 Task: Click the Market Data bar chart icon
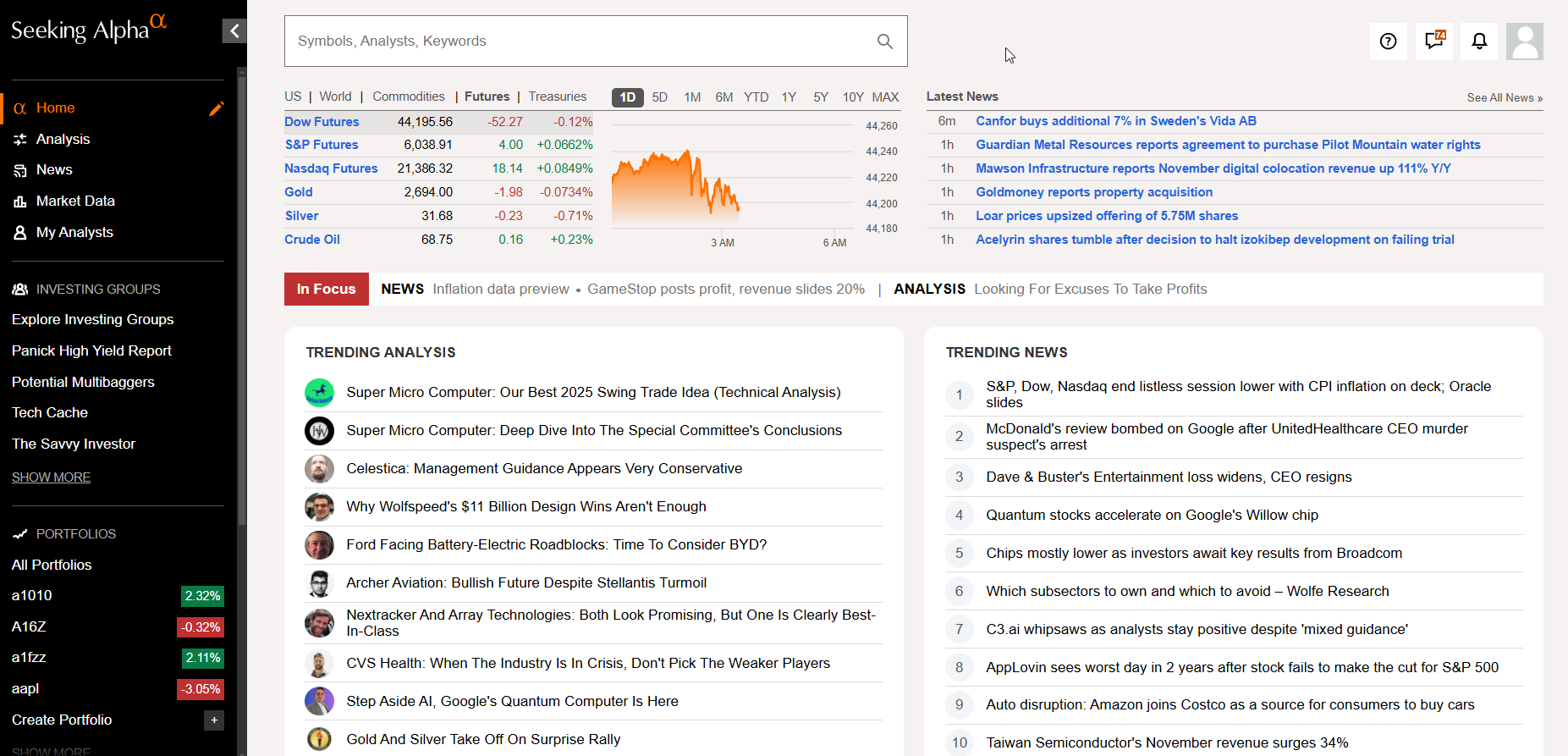point(20,201)
